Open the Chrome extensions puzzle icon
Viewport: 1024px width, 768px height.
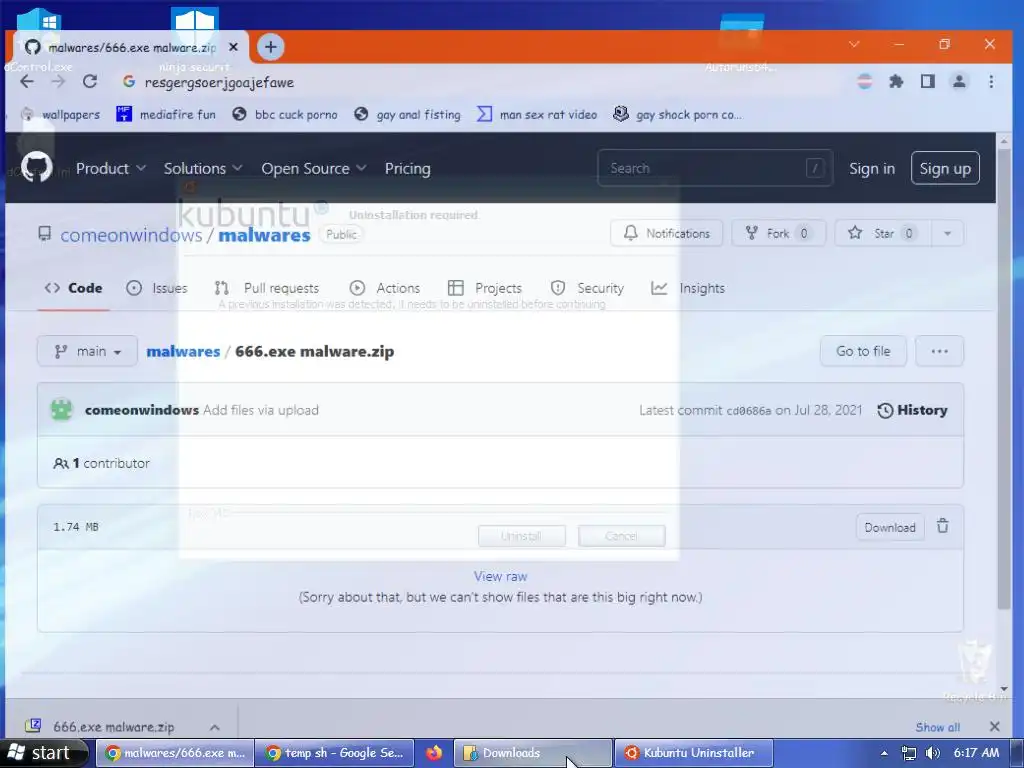(896, 82)
